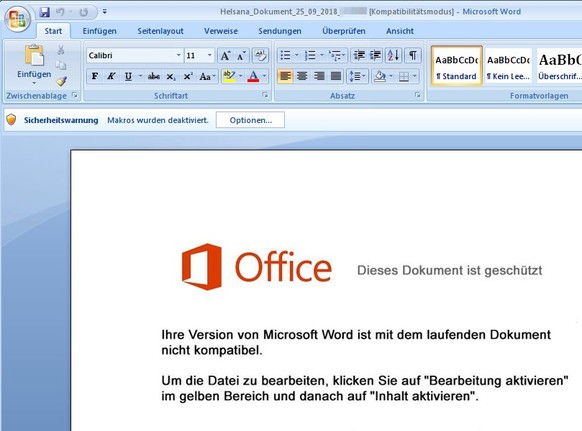582x431 pixels.
Task: Click the text "Dieses Dokument ist geschützt"
Action: 449,270
